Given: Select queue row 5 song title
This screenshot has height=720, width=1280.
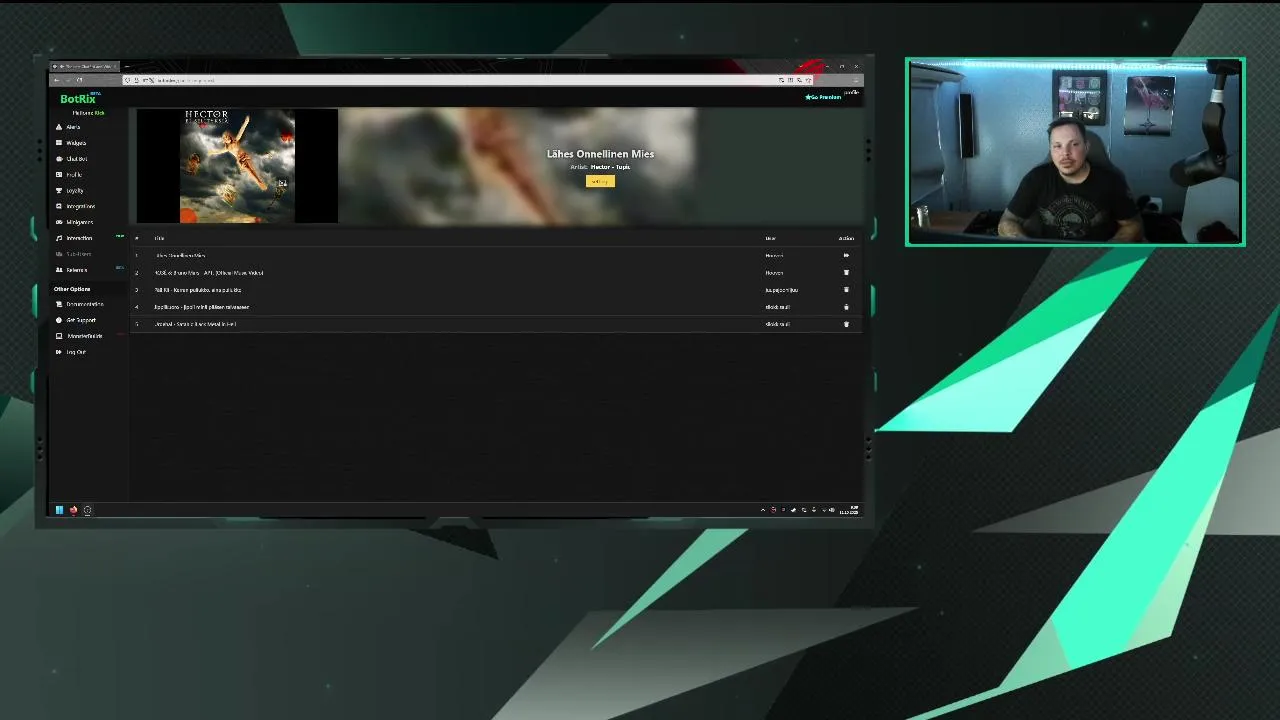Looking at the screenshot, I should [196, 324].
